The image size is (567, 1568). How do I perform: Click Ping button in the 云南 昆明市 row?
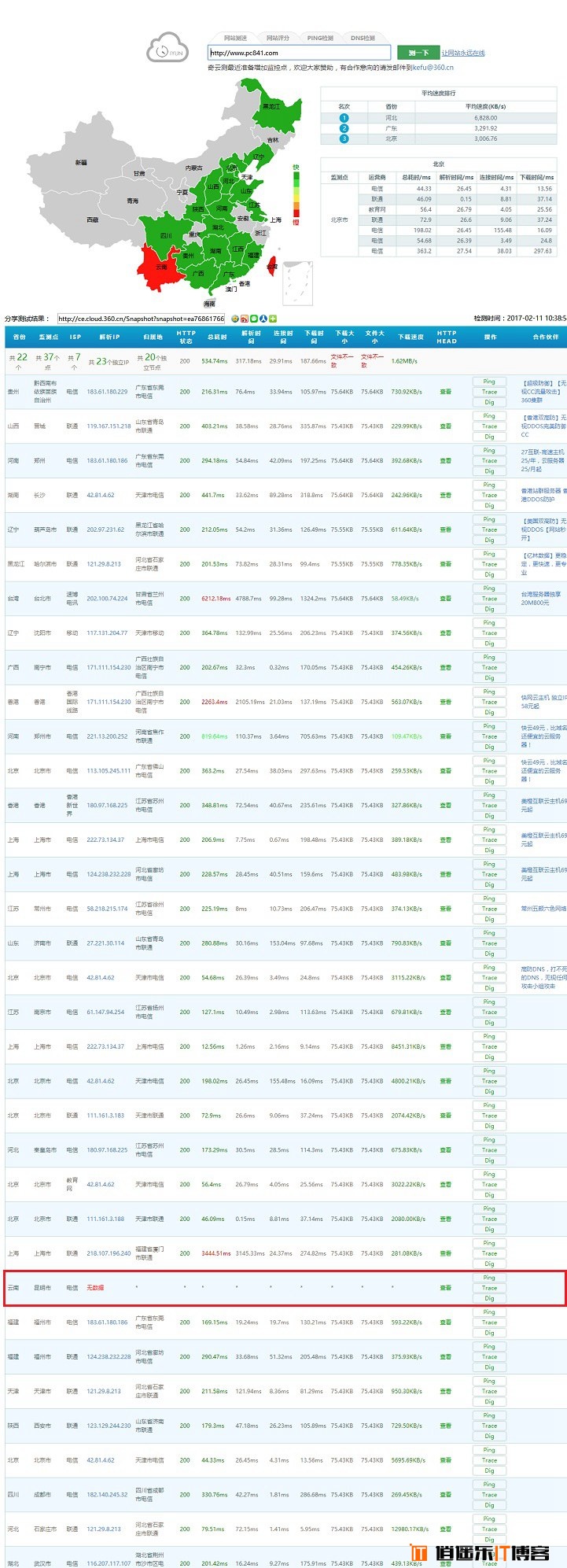pos(489,1278)
